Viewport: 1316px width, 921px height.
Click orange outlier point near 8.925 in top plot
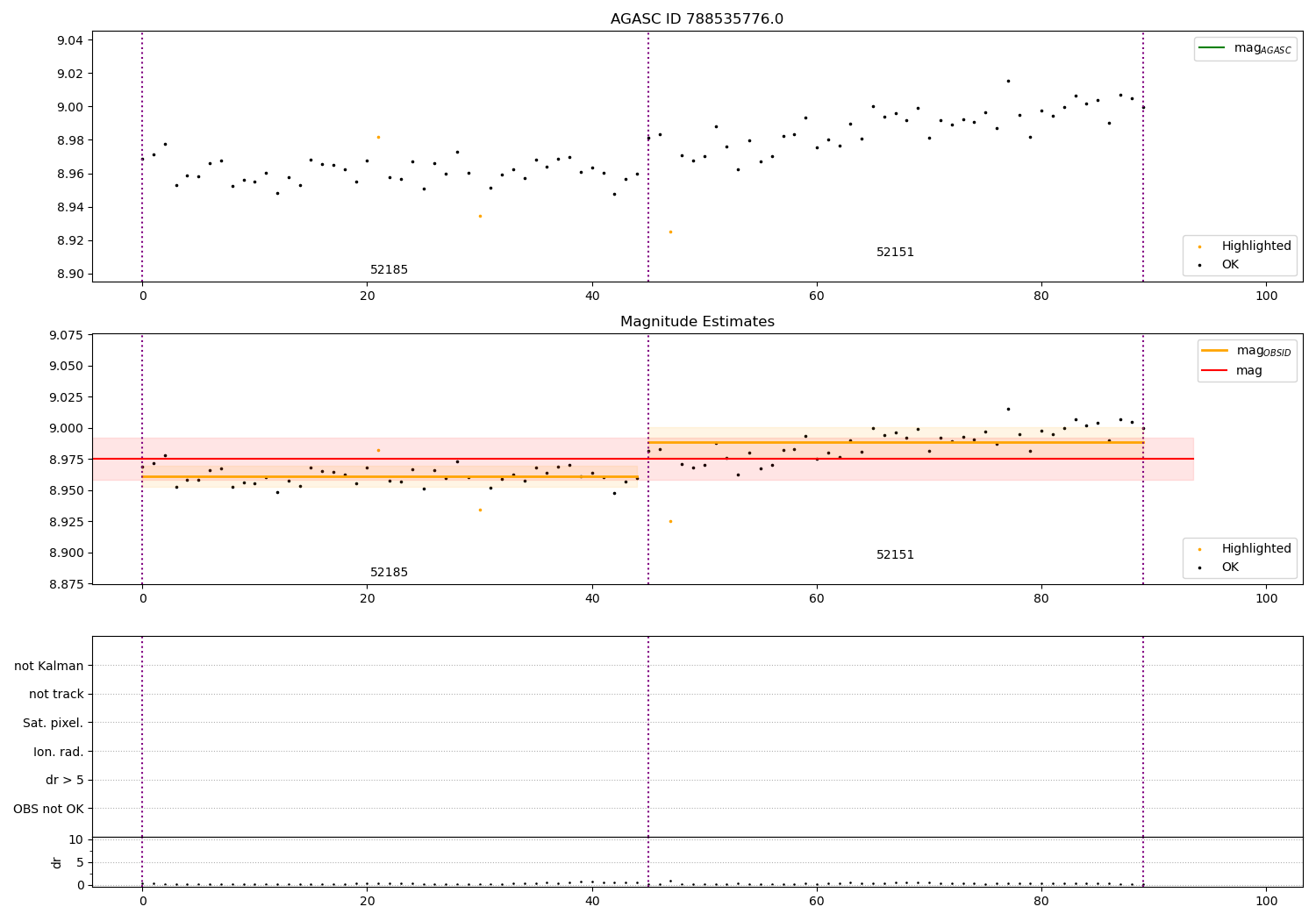670,232
